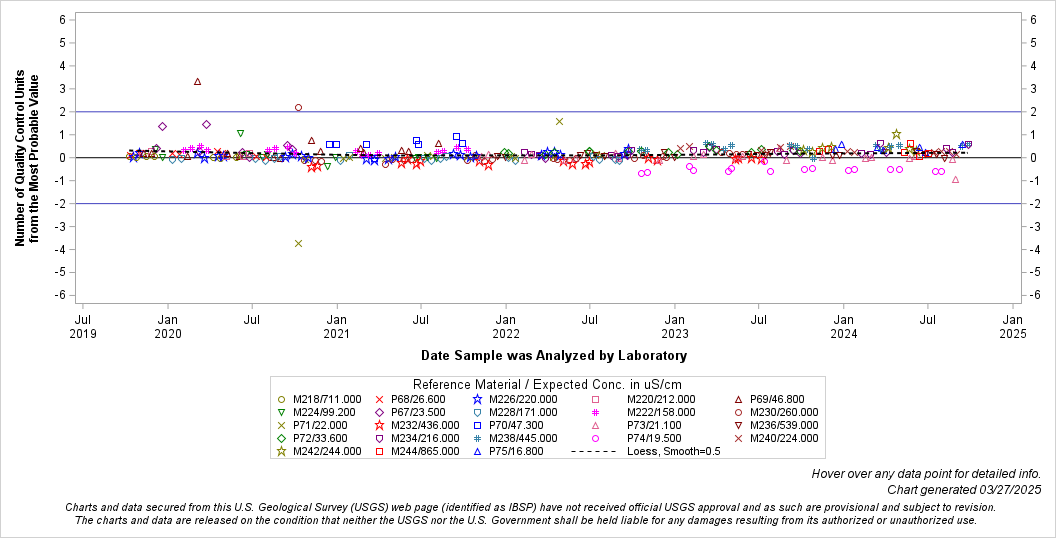The image size is (1056, 538).
Task: Click the dark red circle point above 2
Action: coord(298,107)
